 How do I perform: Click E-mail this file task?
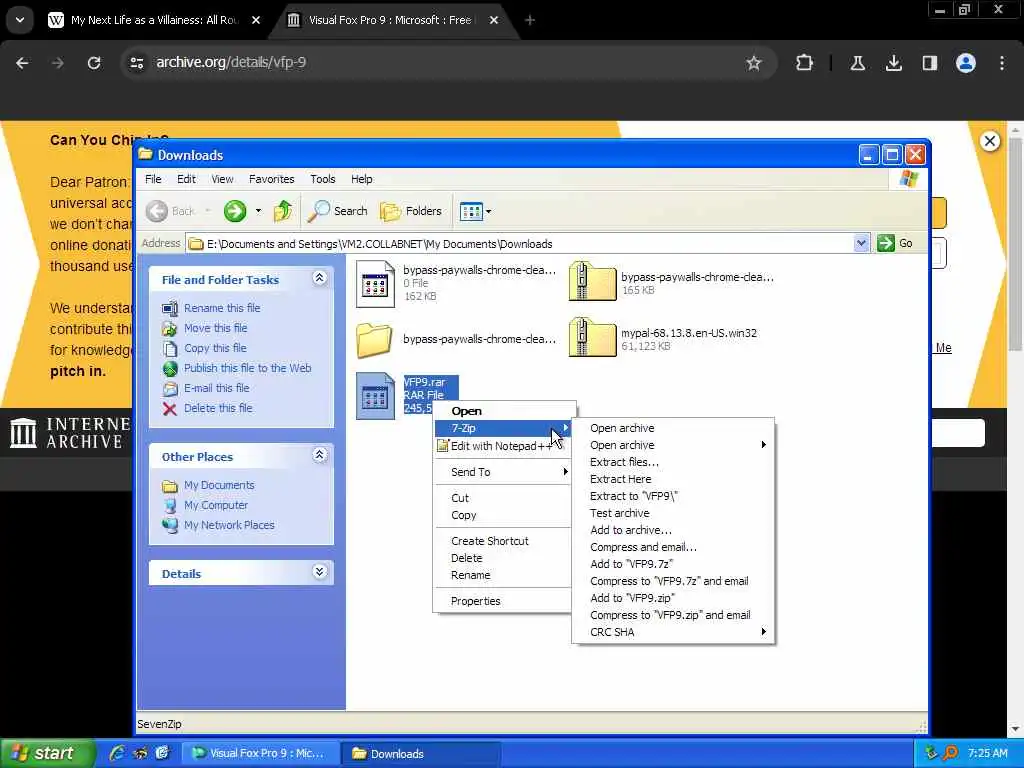216,388
